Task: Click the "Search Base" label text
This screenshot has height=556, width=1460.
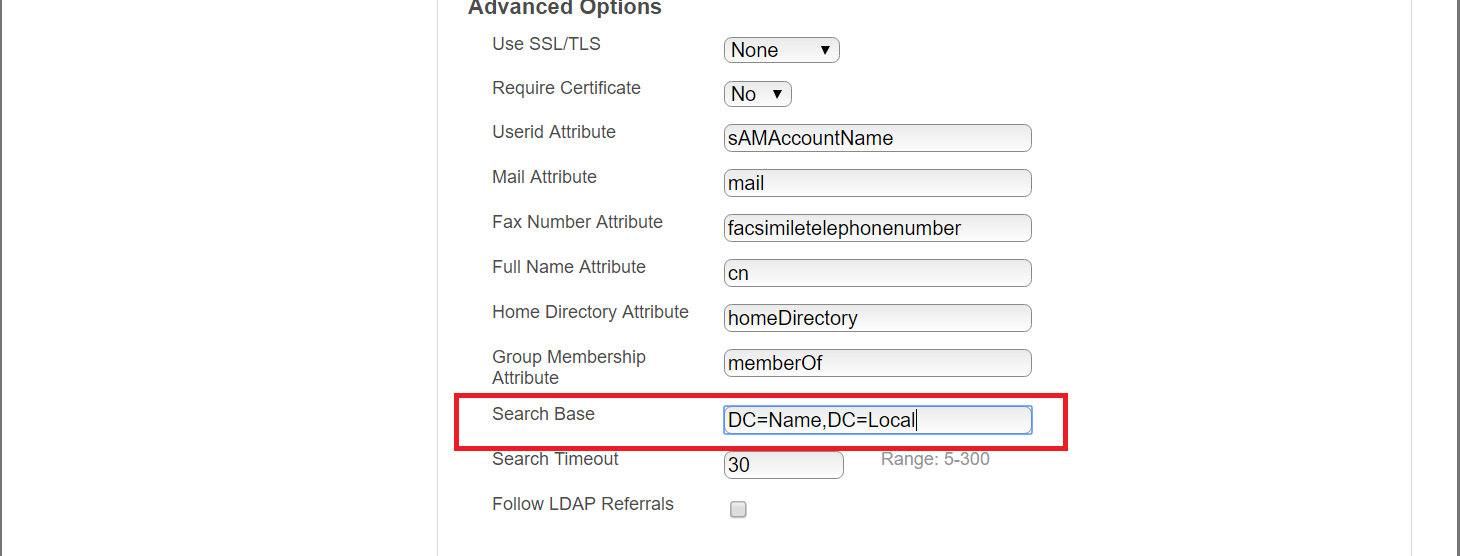Action: 543,414
